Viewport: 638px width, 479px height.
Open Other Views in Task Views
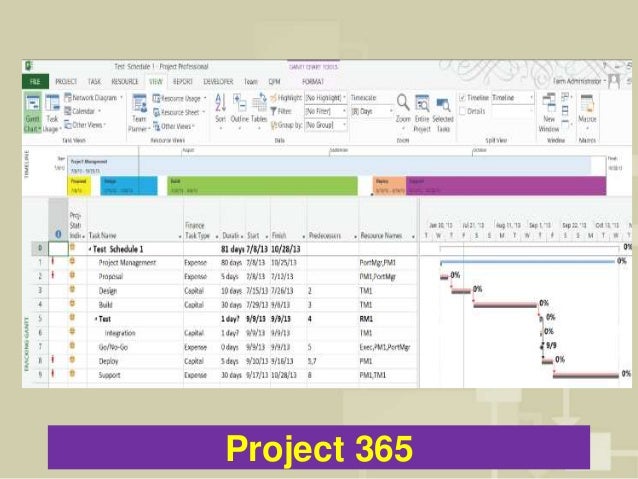point(85,125)
